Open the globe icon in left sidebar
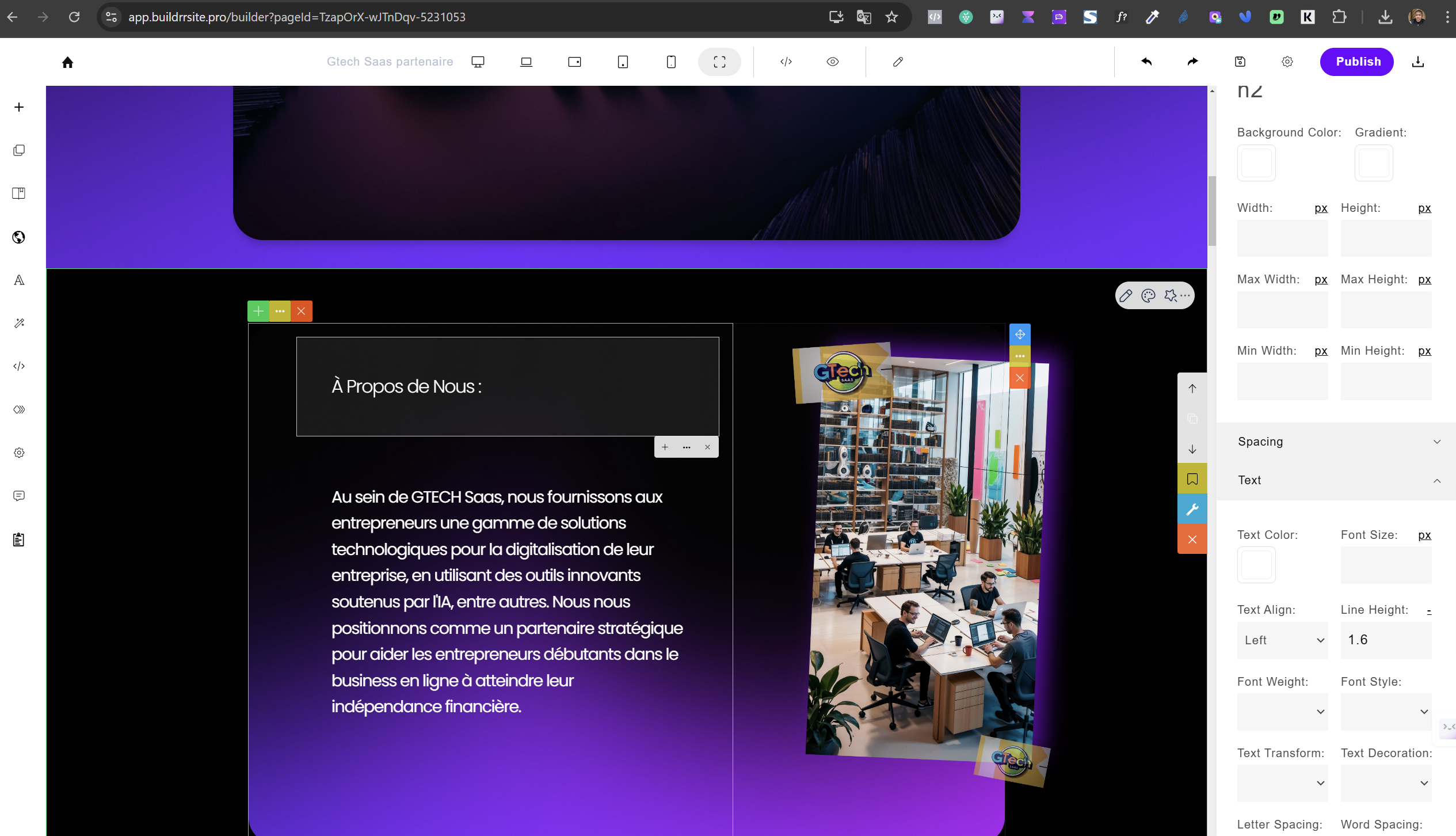 point(19,237)
